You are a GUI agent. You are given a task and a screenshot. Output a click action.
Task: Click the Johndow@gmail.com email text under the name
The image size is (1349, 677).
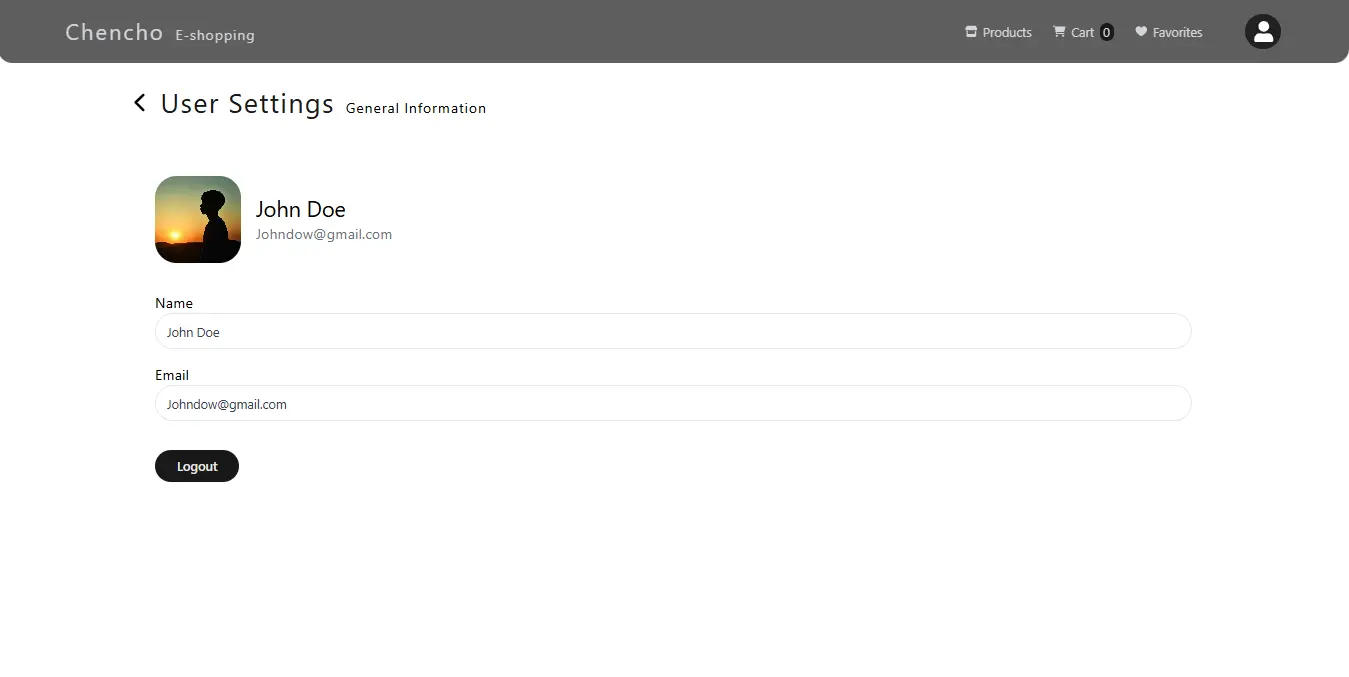tap(324, 234)
